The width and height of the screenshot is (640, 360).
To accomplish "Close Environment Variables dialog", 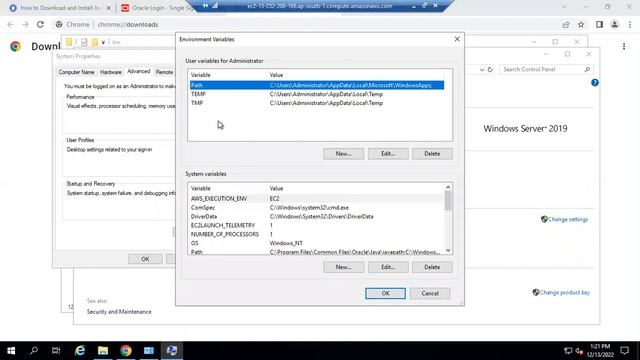I will pyautogui.click(x=457, y=39).
